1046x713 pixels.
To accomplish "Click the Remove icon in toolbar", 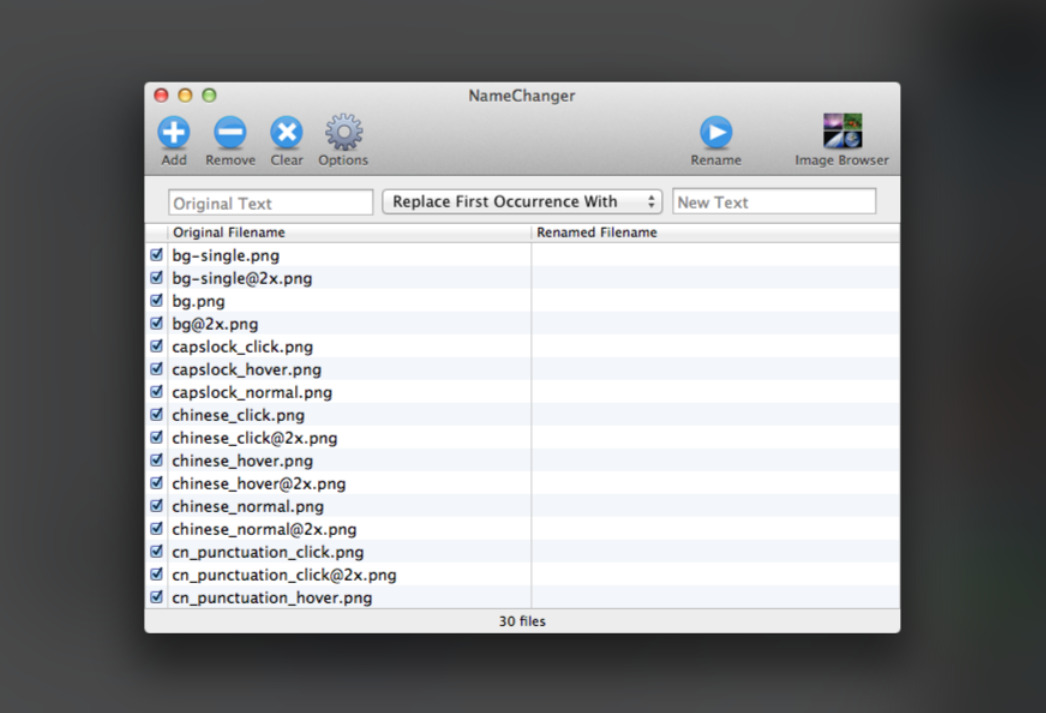I will 230,132.
